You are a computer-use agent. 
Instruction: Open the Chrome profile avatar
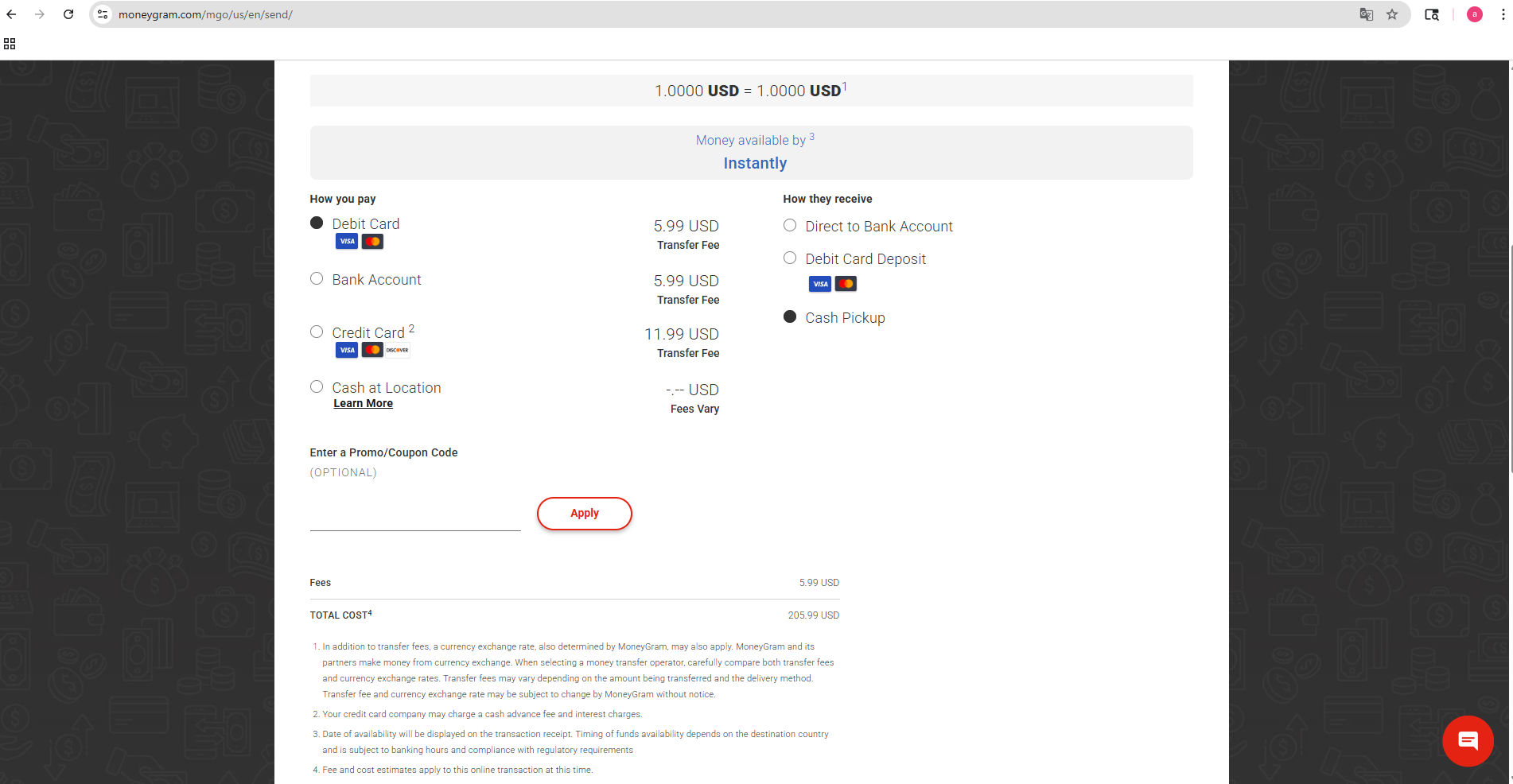click(1474, 14)
